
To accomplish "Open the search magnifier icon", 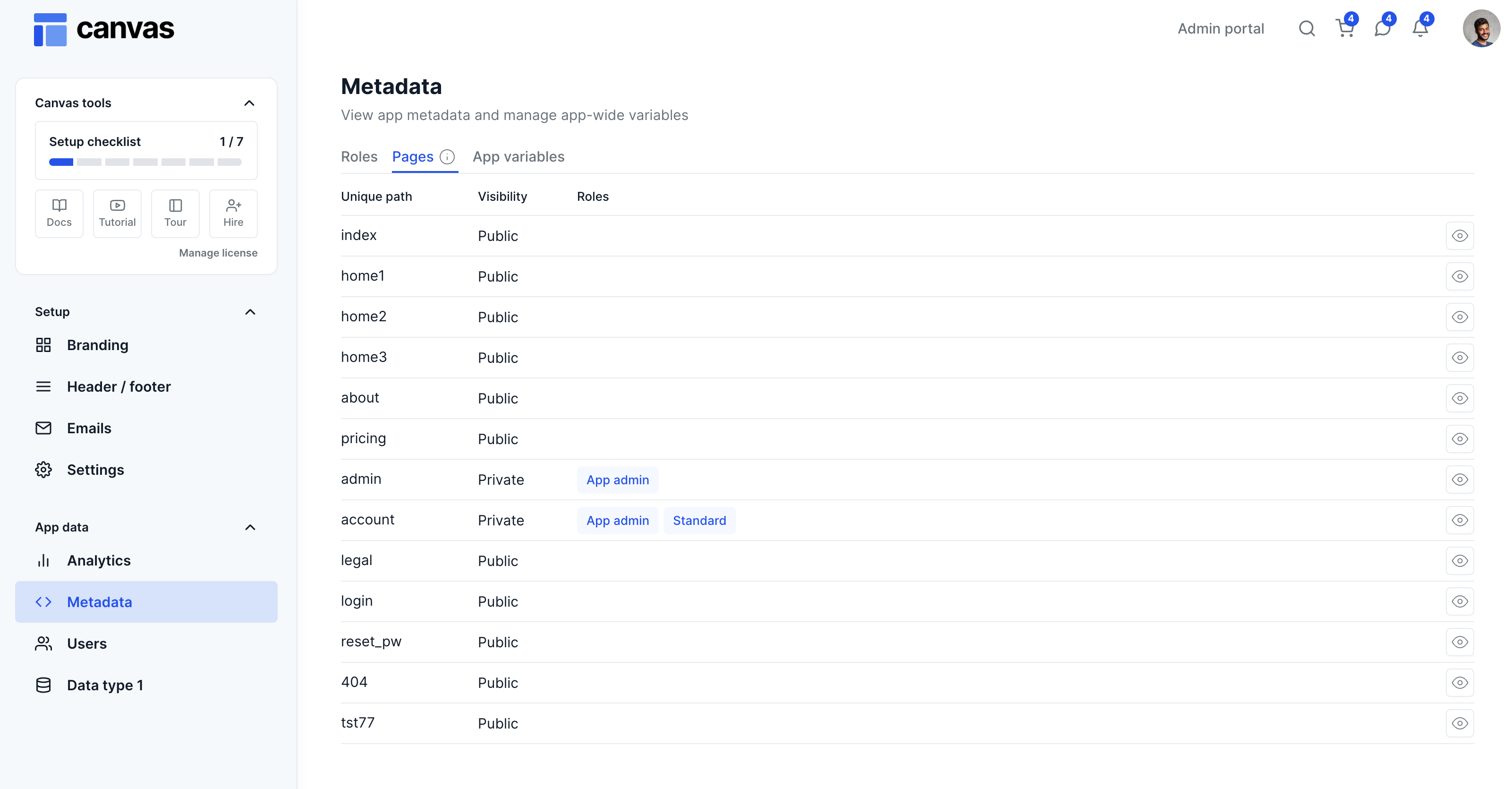I will (1306, 28).
